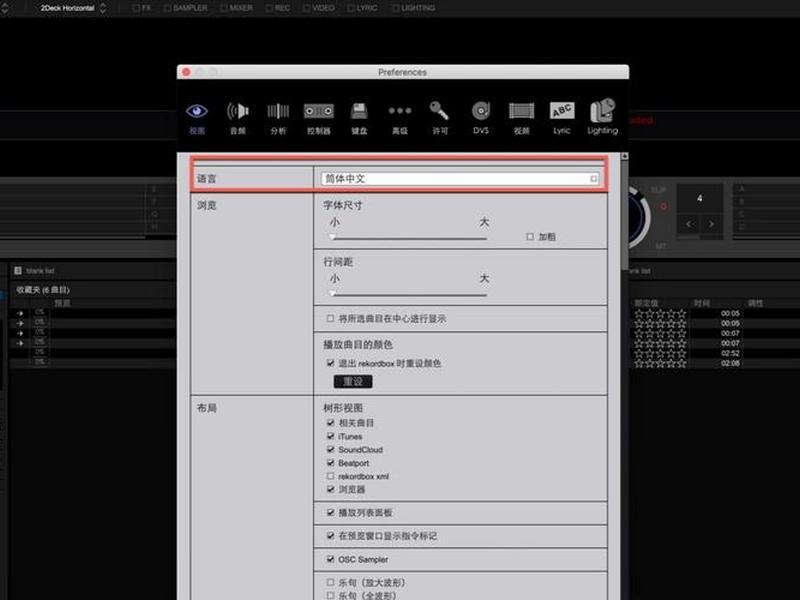This screenshot has height=600, width=800.
Task: Open the 高级 advanced three-dots tab
Action: pos(399,118)
